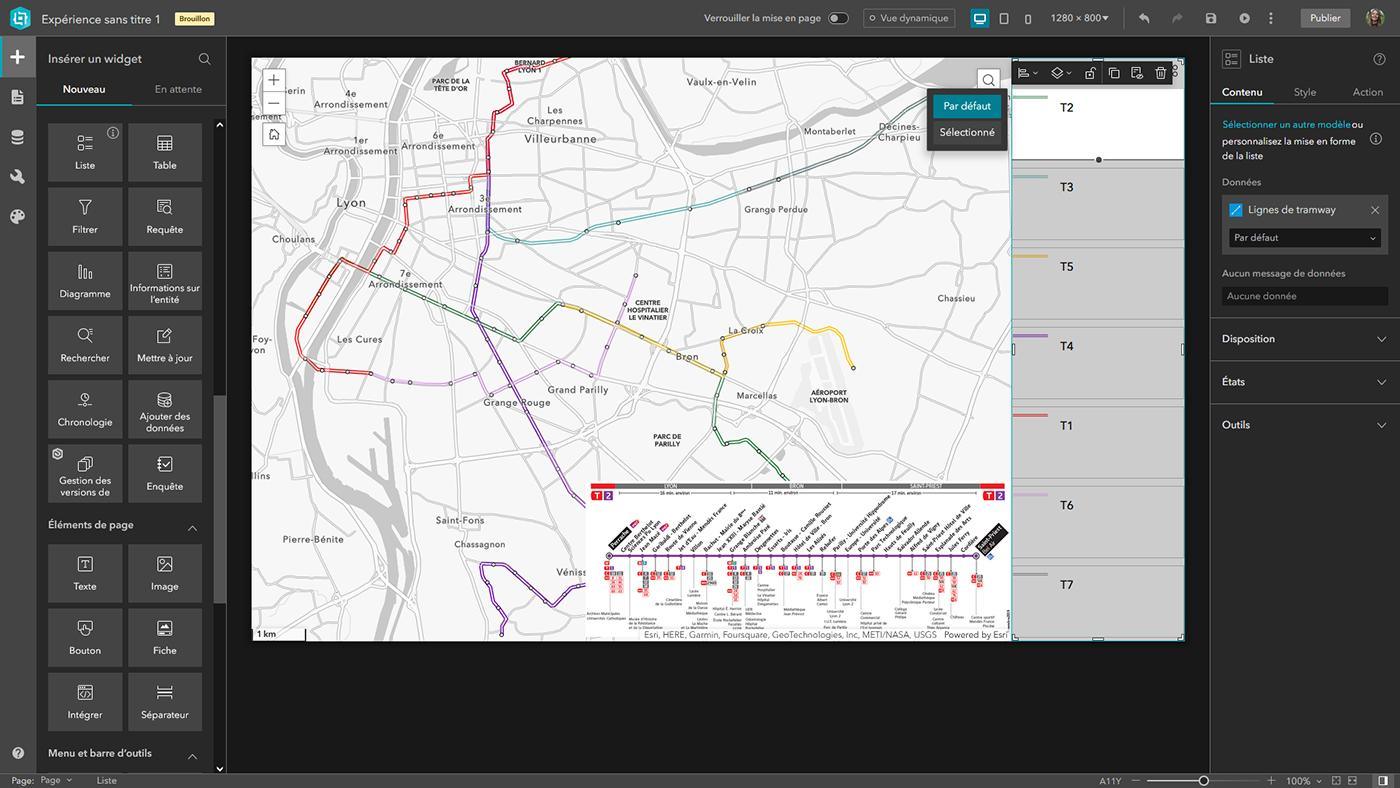The height and width of the screenshot is (788, 1400).
Task: Follow Sélectionner un autre modèle link
Action: 1286,125
